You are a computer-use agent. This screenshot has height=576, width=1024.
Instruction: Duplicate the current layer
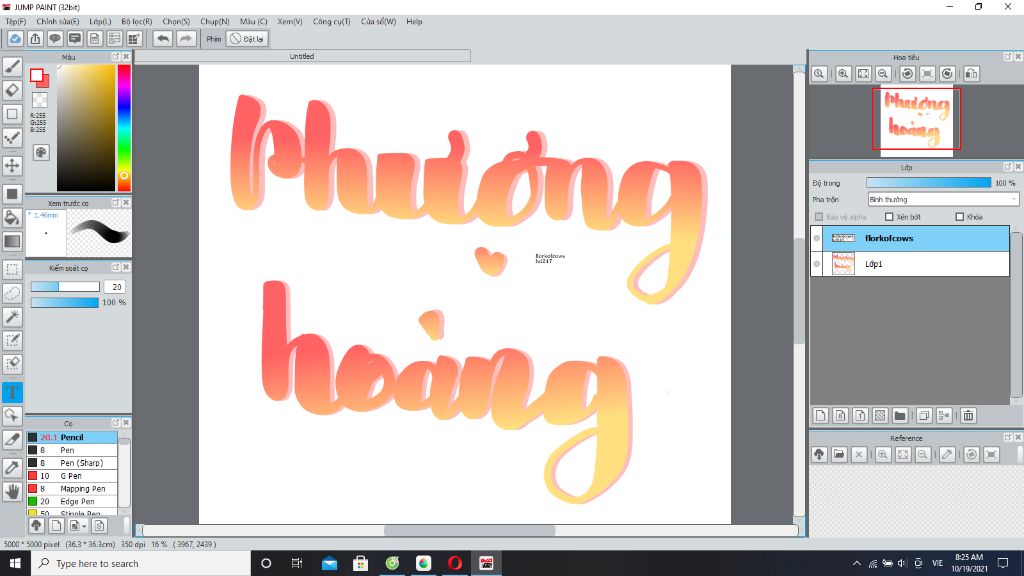tap(923, 415)
